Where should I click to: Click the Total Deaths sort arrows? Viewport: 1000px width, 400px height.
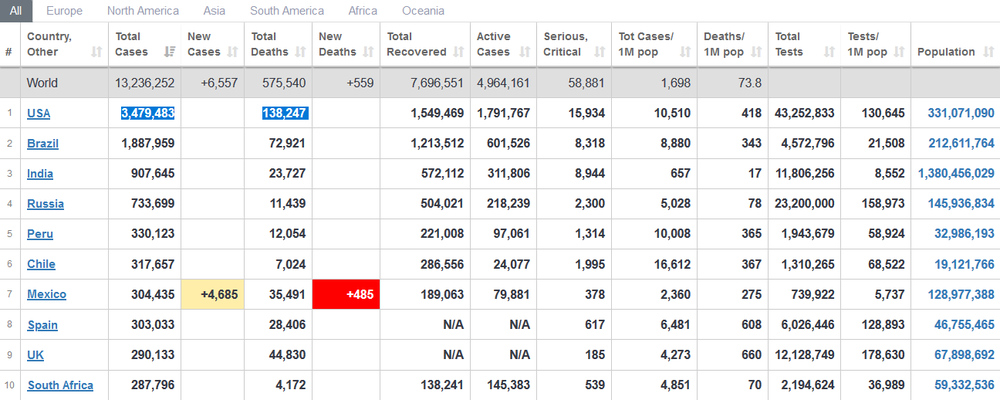click(x=300, y=51)
